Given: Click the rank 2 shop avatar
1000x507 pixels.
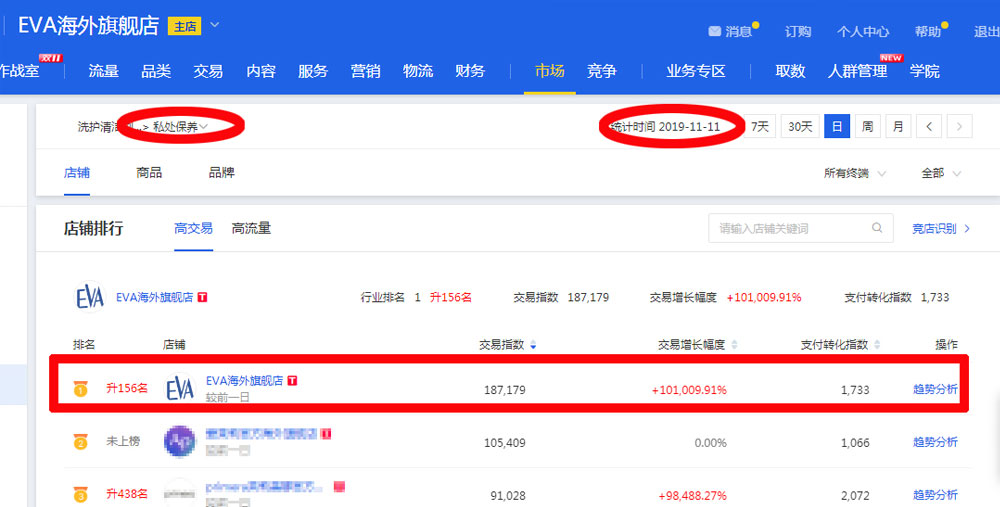Looking at the screenshot, I should point(180,441).
